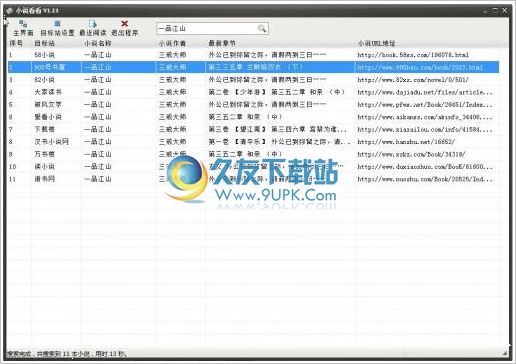The height and width of the screenshot is (364, 516).
Task: Click the highlighted URL in row 2
Action: coord(420,67)
